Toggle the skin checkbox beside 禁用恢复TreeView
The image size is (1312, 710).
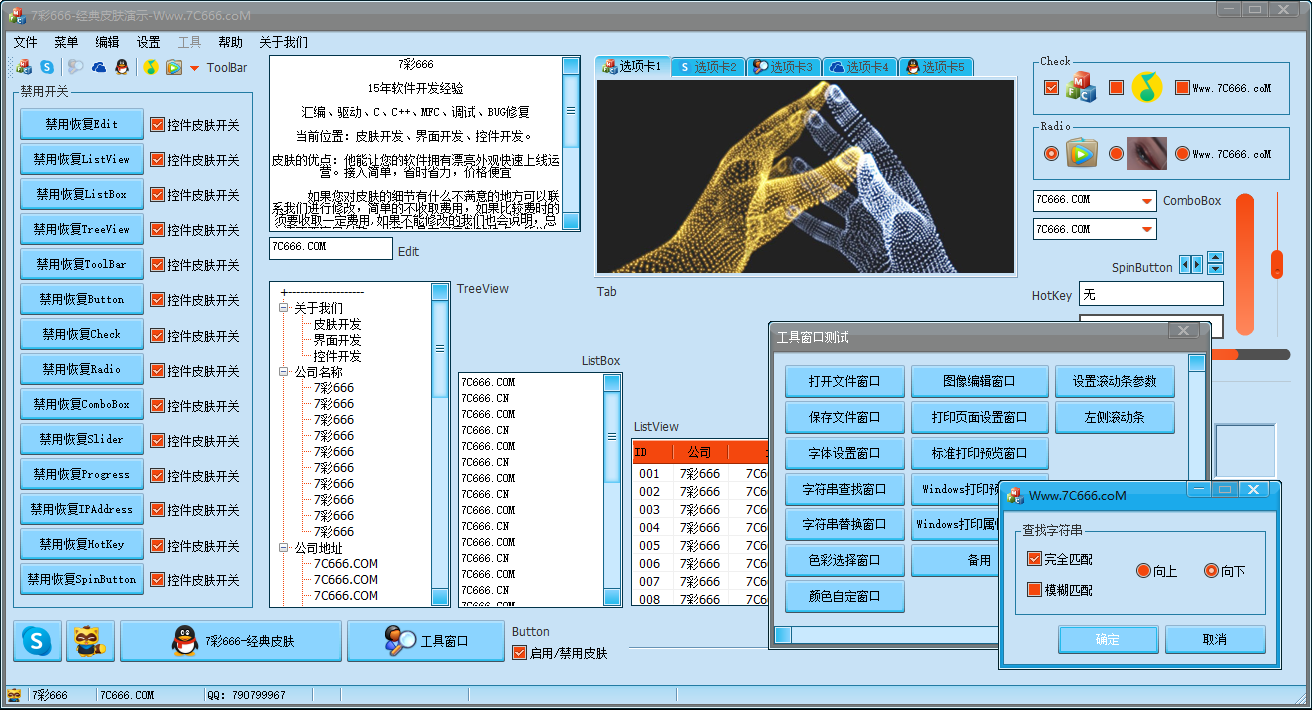(157, 230)
